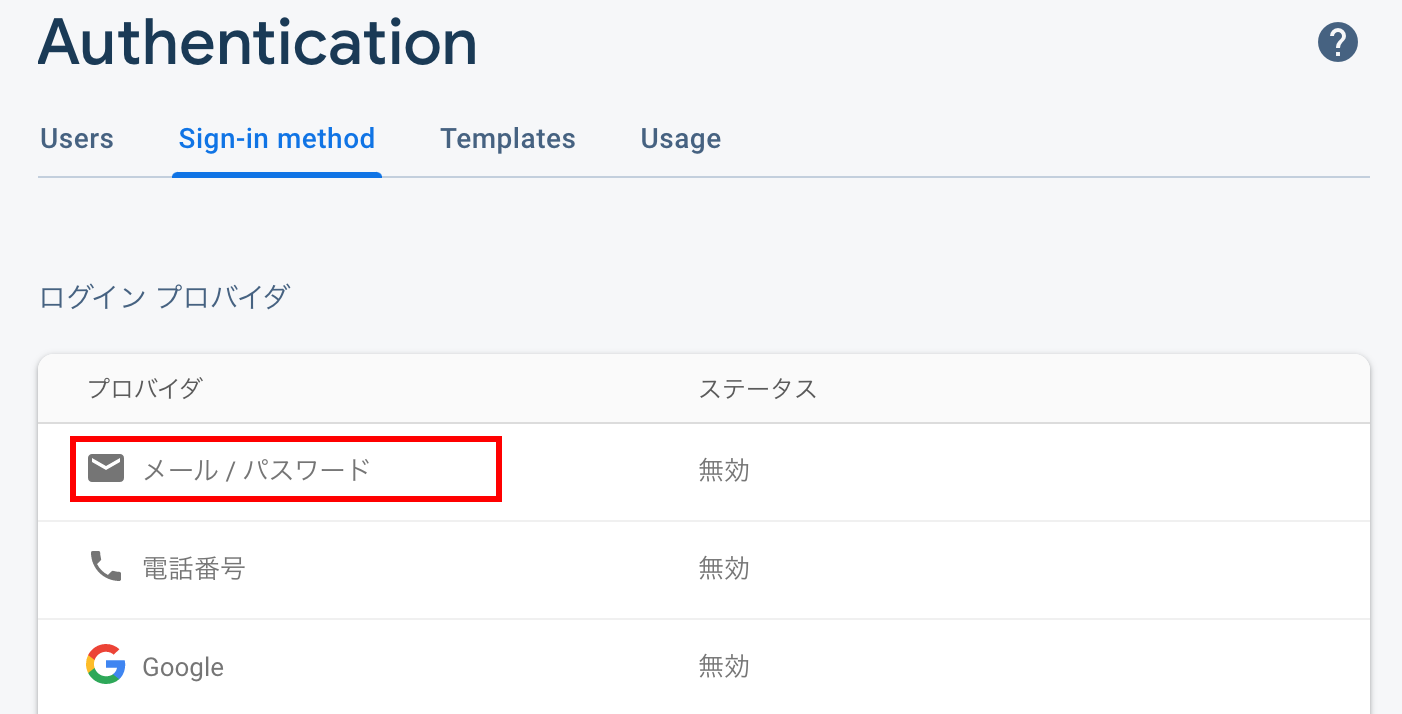Viewport: 1402px width, 714px height.
Task: Click the Google logo icon
Action: click(106, 665)
